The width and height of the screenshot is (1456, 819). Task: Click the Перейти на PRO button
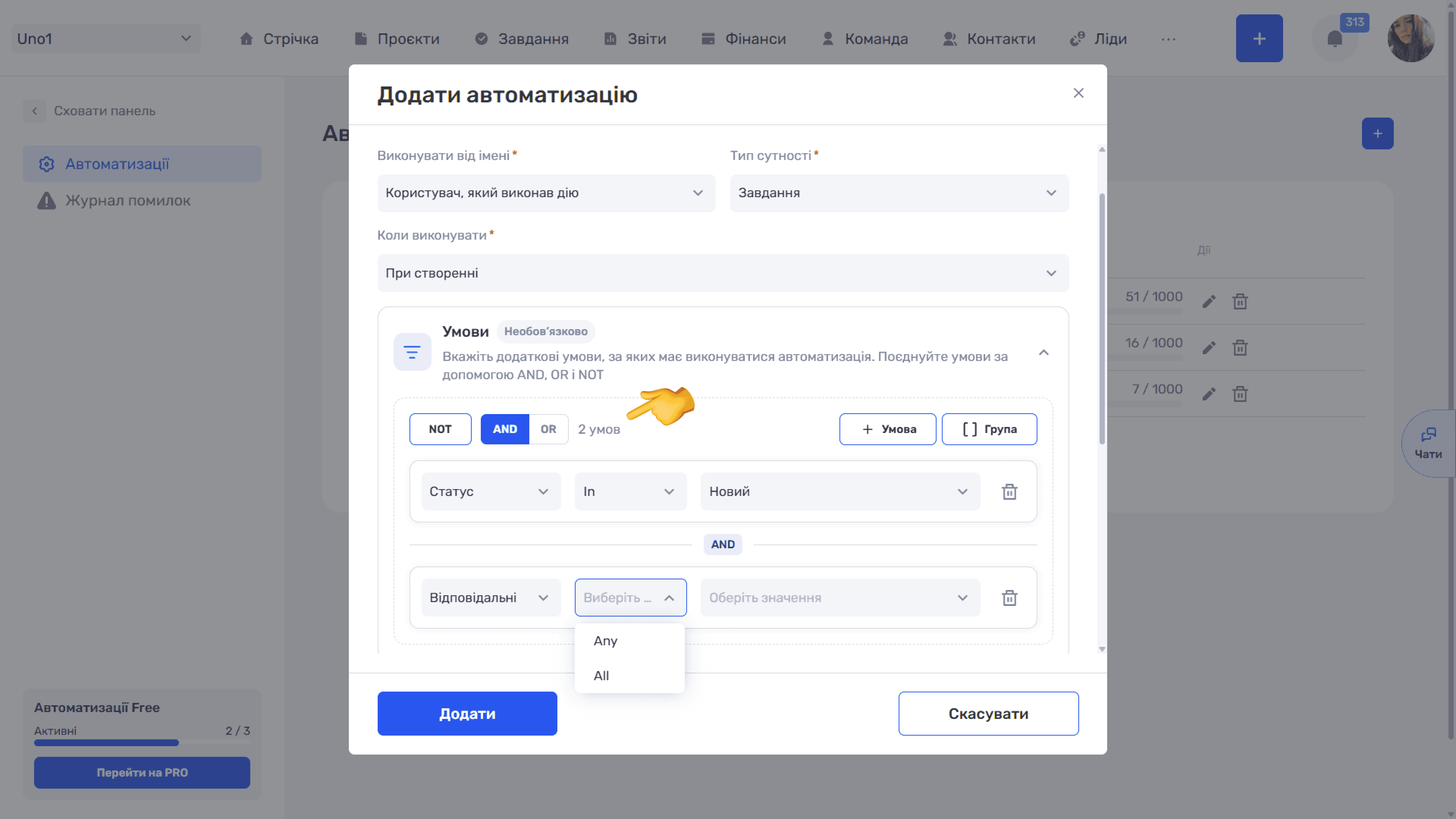[142, 772]
